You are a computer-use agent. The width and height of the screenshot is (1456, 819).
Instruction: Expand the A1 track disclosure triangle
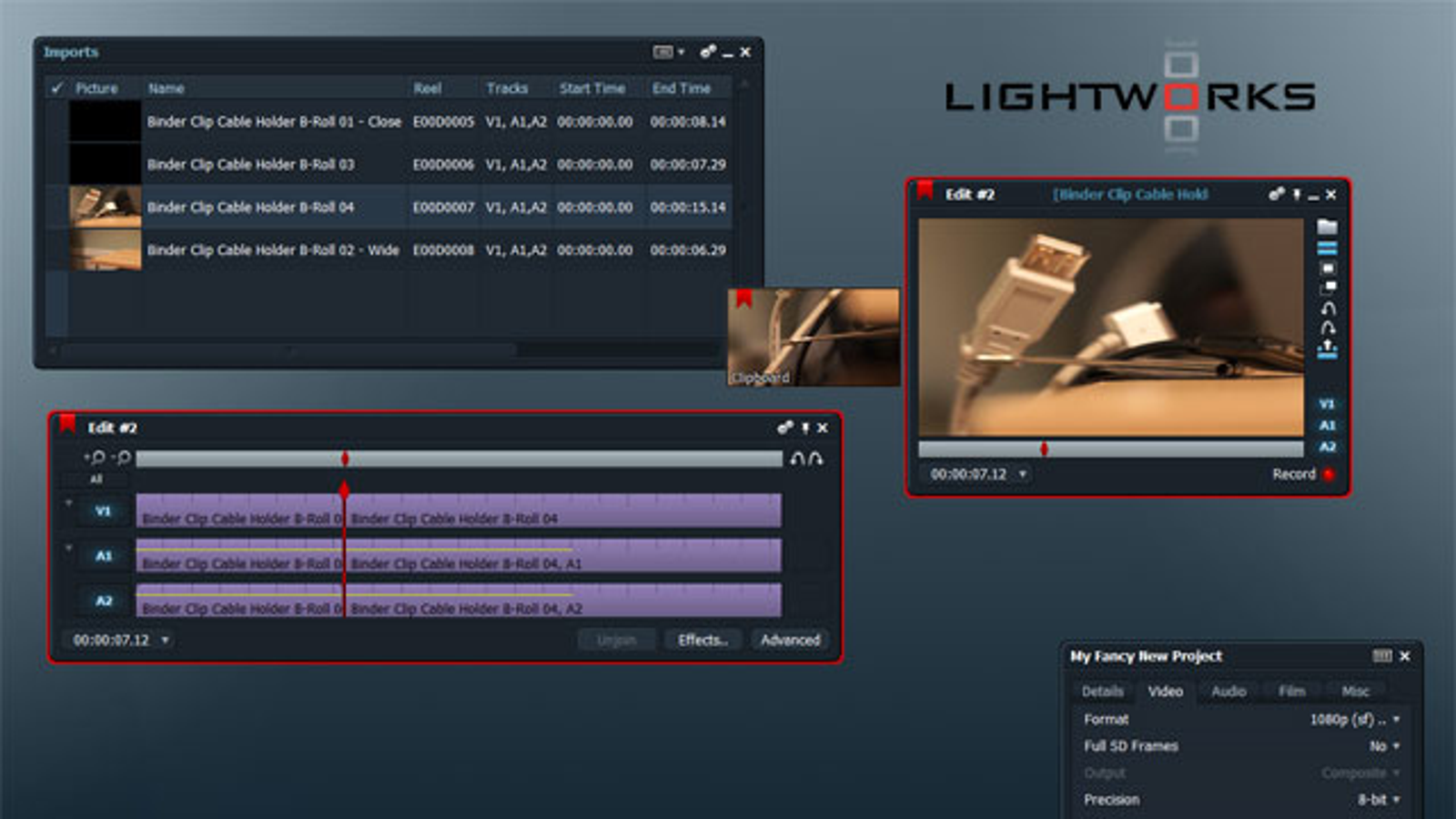68,547
